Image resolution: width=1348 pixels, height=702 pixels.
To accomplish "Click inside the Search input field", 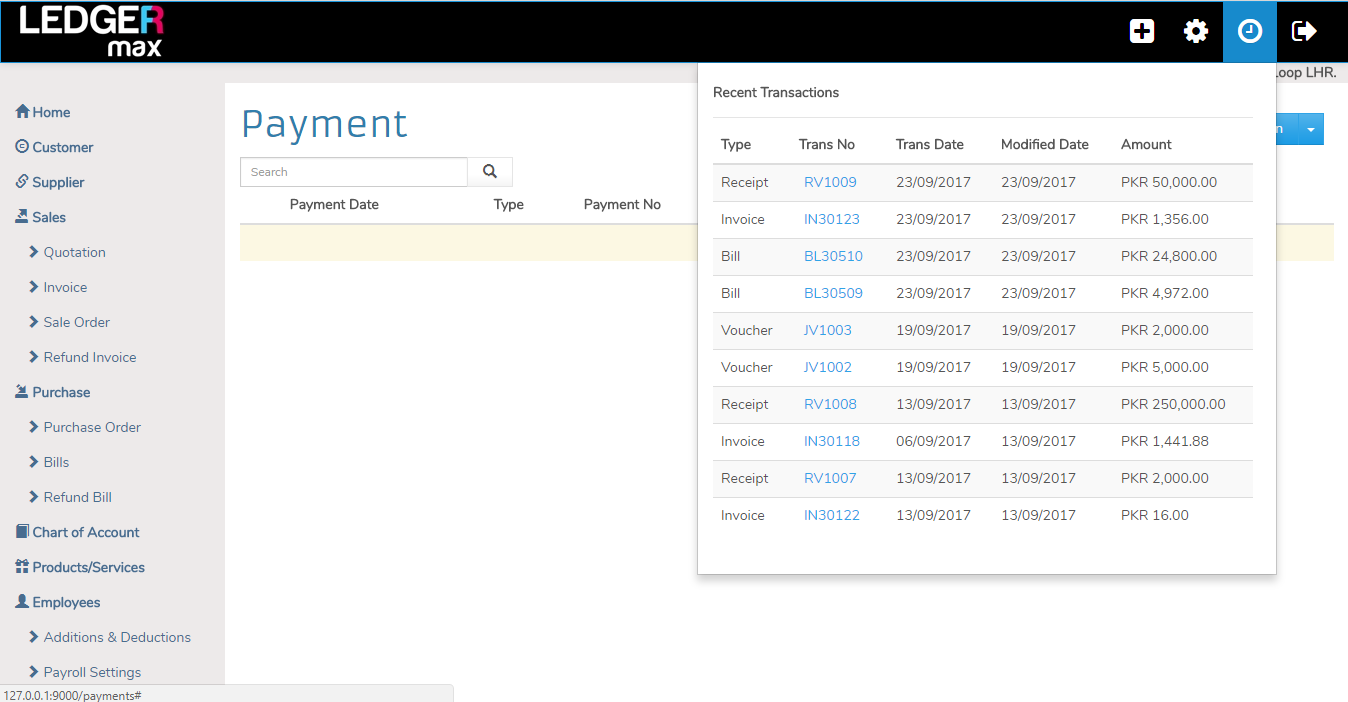I will (x=353, y=172).
